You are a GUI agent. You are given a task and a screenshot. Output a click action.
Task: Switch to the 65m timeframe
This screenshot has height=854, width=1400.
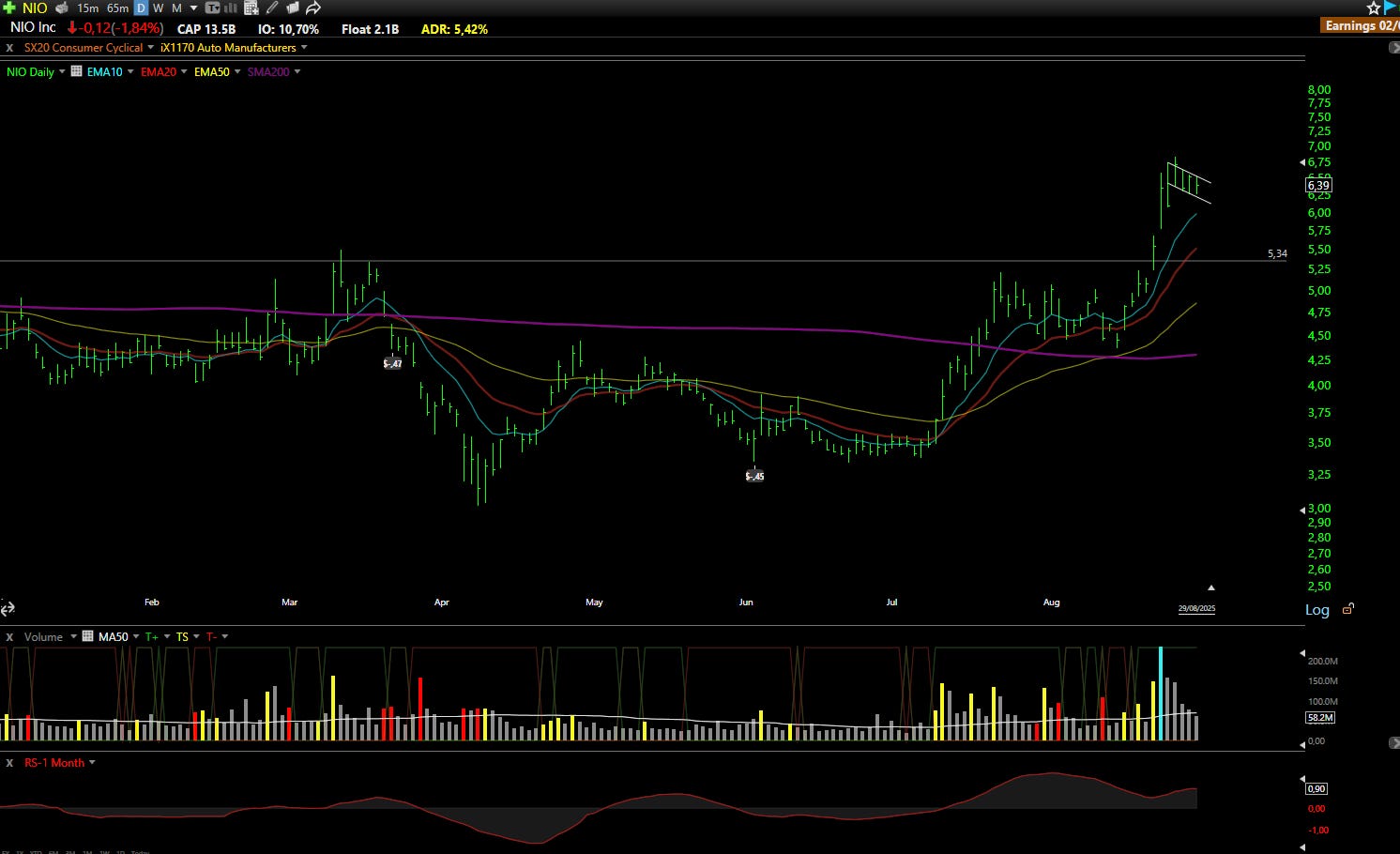click(117, 8)
